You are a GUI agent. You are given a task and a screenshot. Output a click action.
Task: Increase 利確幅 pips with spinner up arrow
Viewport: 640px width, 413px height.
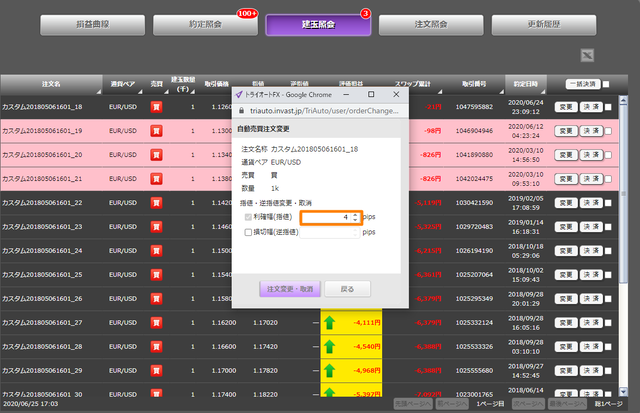355,215
